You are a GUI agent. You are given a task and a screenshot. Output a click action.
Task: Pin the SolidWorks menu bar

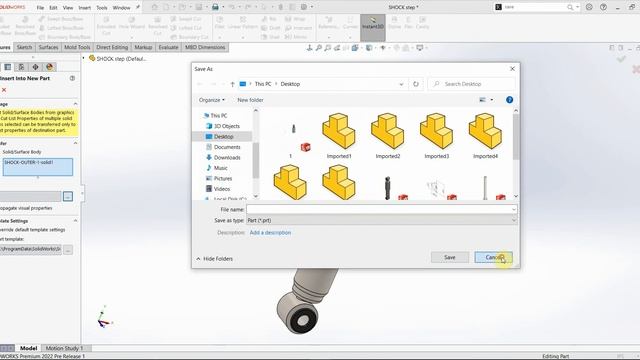coord(138,7)
